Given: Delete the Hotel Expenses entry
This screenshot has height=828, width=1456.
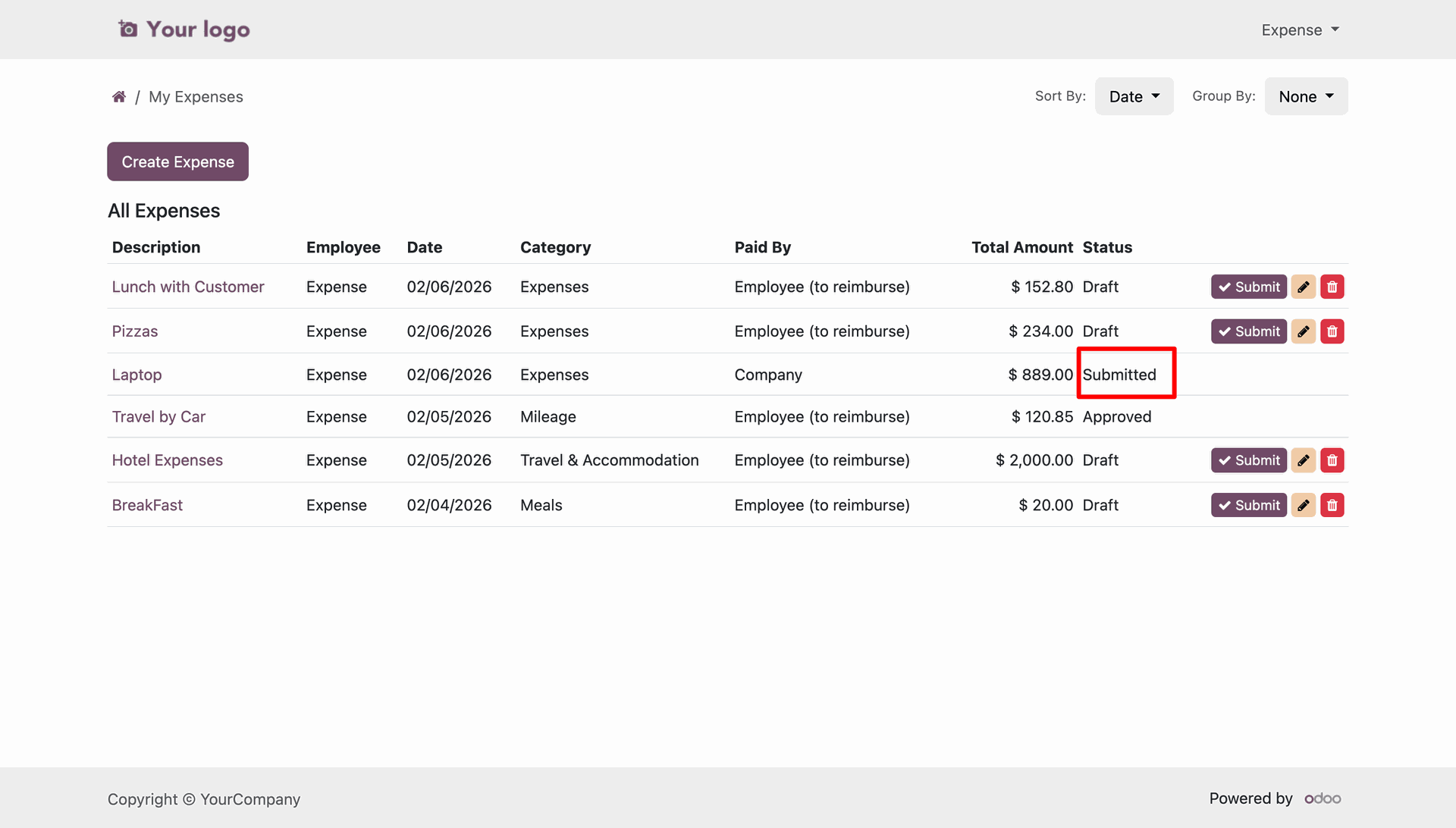Looking at the screenshot, I should (x=1332, y=460).
